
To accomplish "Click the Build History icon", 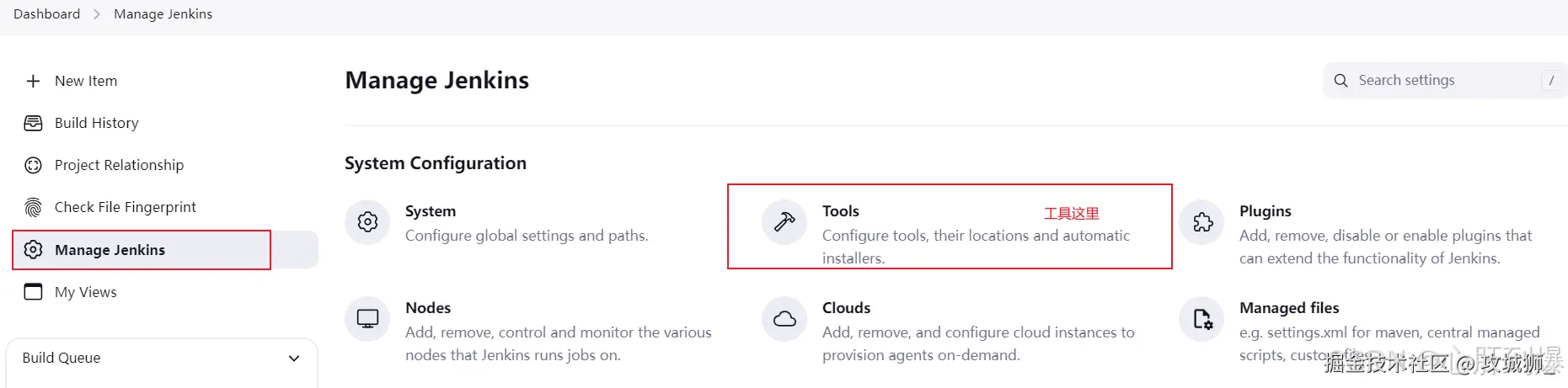I will click(33, 123).
